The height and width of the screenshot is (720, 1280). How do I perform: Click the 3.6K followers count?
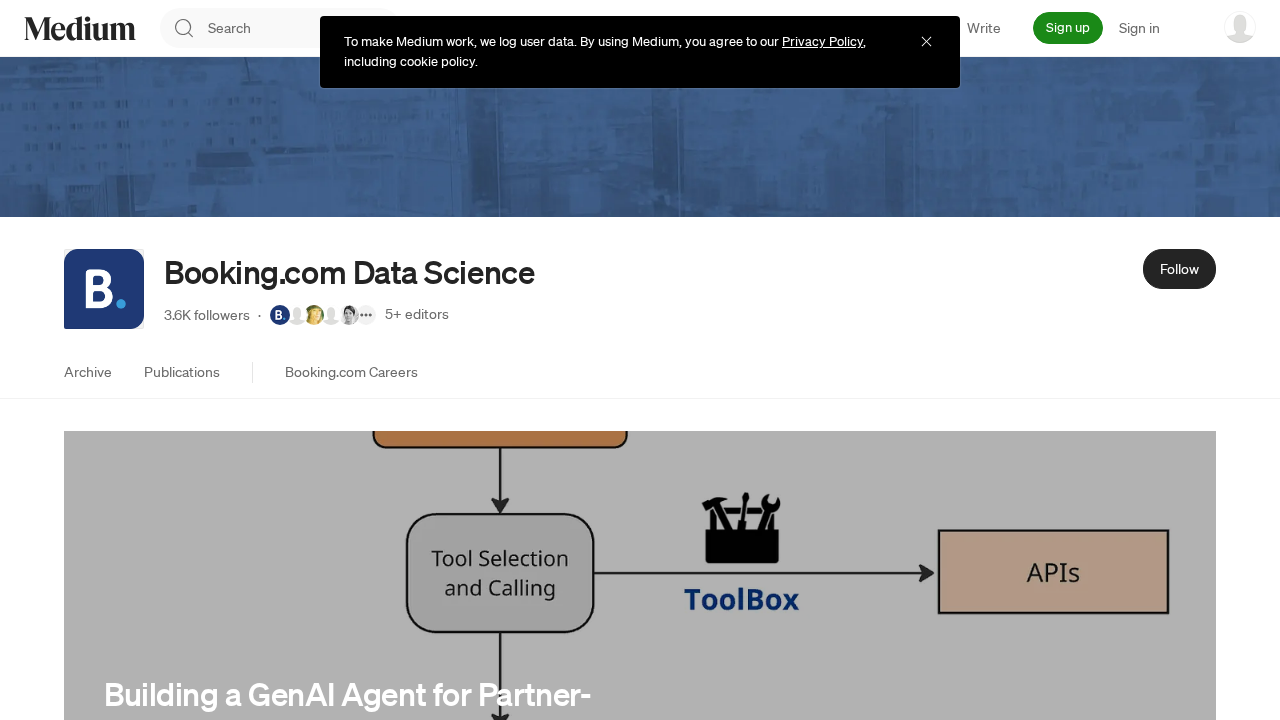(x=206, y=313)
